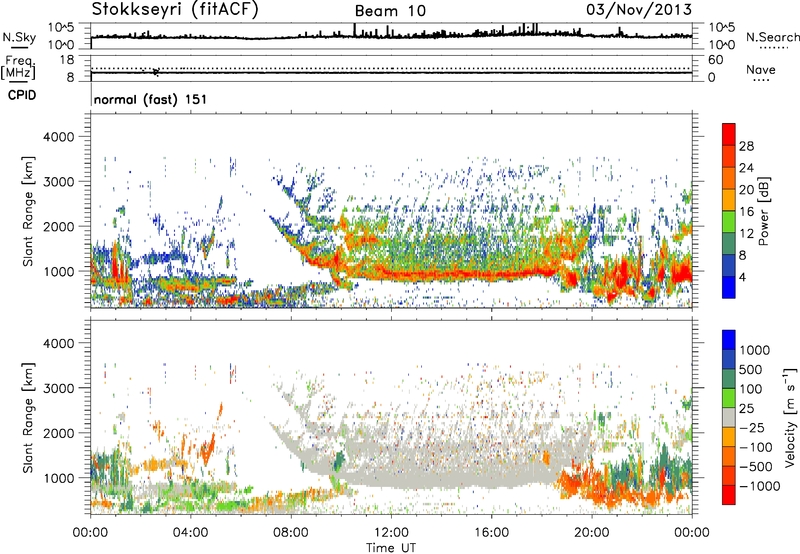Click the 'Stokkseyri (fitACF)' title text
800x554 pixels.
pyautogui.click(x=175, y=9)
